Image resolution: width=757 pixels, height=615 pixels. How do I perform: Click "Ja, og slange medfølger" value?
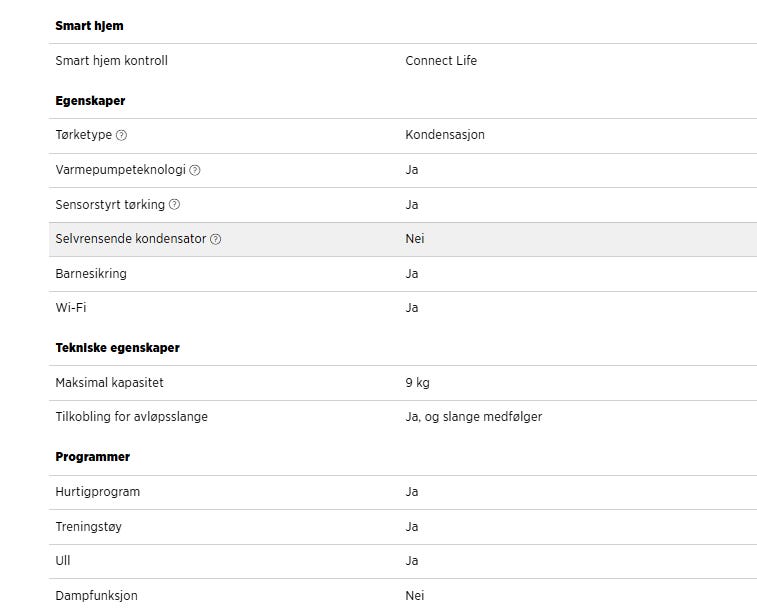tap(473, 417)
